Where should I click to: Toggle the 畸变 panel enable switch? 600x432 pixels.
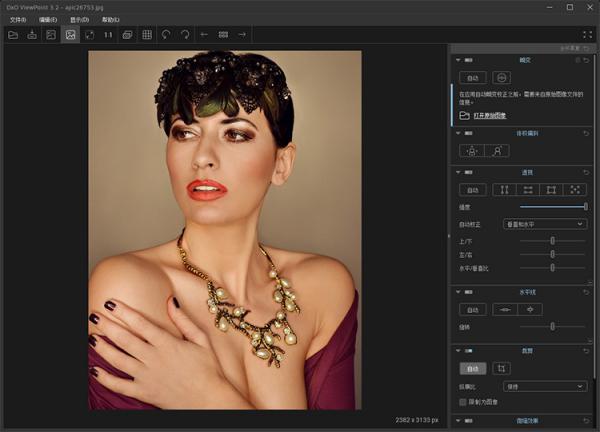coord(470,60)
